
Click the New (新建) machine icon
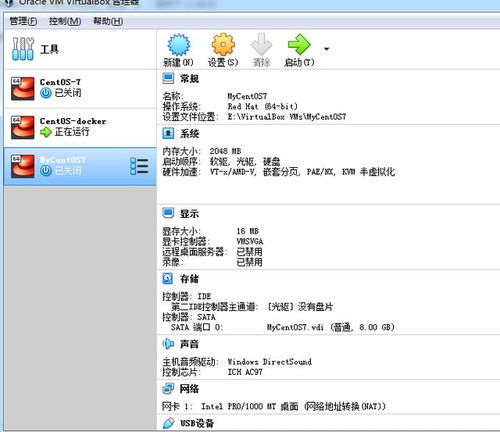click(x=179, y=44)
